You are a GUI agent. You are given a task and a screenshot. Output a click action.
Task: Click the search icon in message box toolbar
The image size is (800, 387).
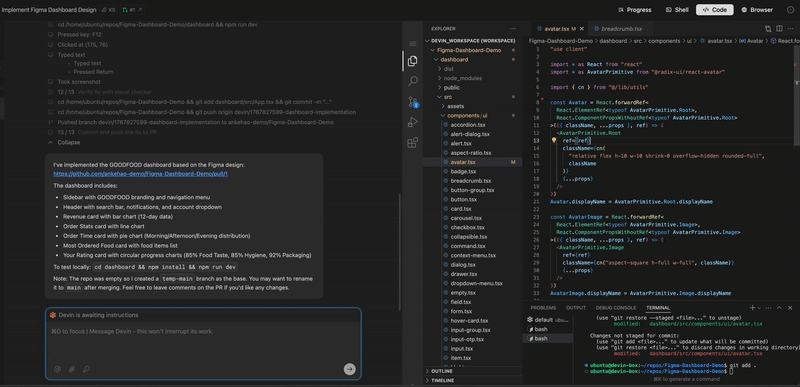[x=86, y=369]
